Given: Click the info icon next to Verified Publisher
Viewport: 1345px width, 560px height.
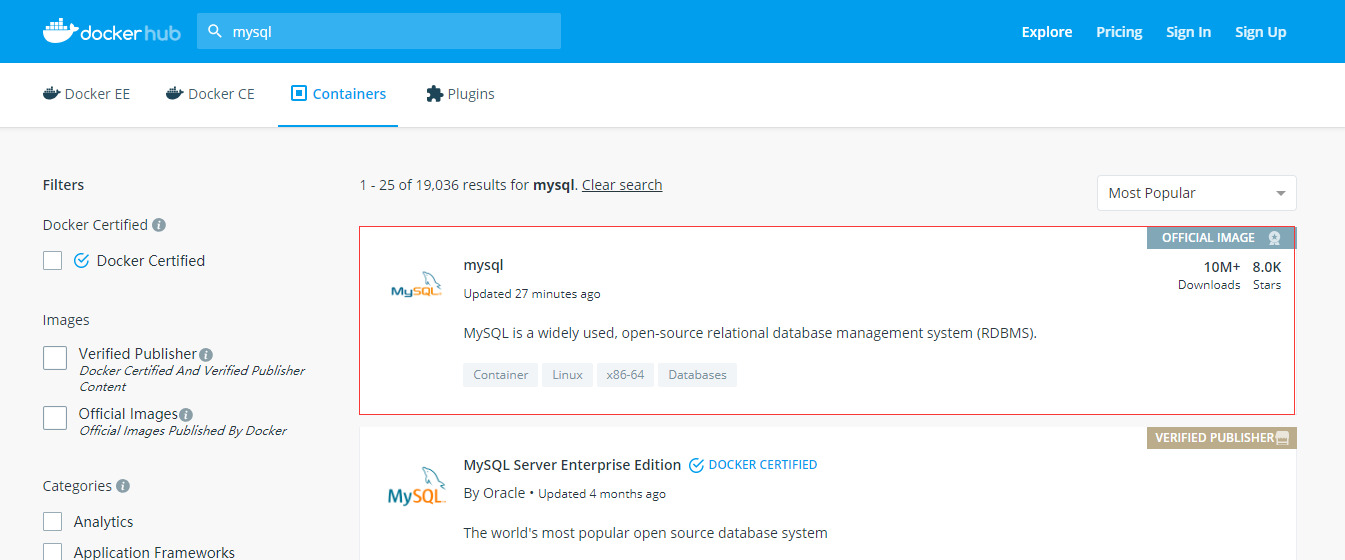Looking at the screenshot, I should click(x=206, y=354).
